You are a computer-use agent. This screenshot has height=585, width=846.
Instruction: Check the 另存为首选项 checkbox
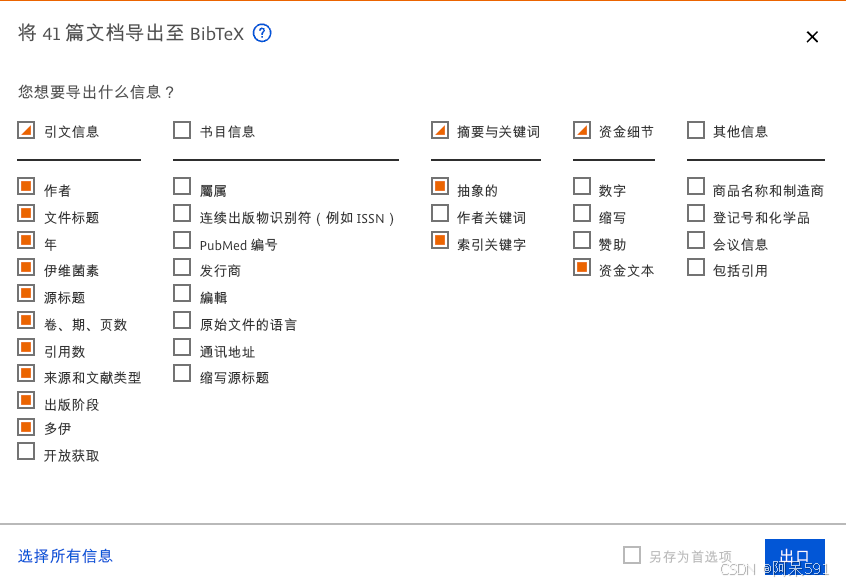632,555
